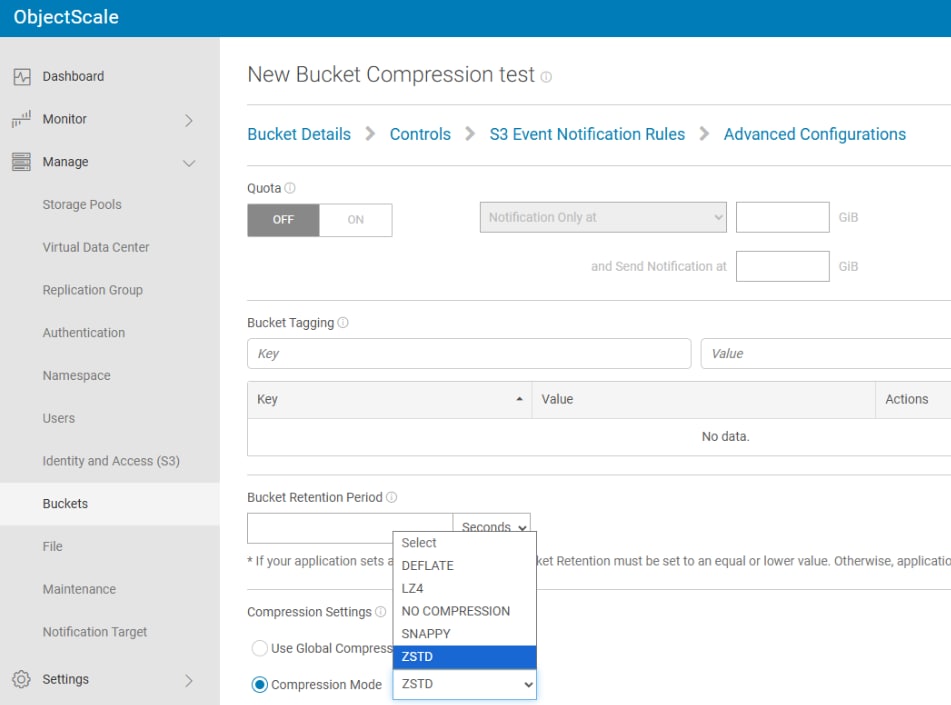The height and width of the screenshot is (705, 951).
Task: Open Storage Pools page
Action: pyautogui.click(x=82, y=204)
